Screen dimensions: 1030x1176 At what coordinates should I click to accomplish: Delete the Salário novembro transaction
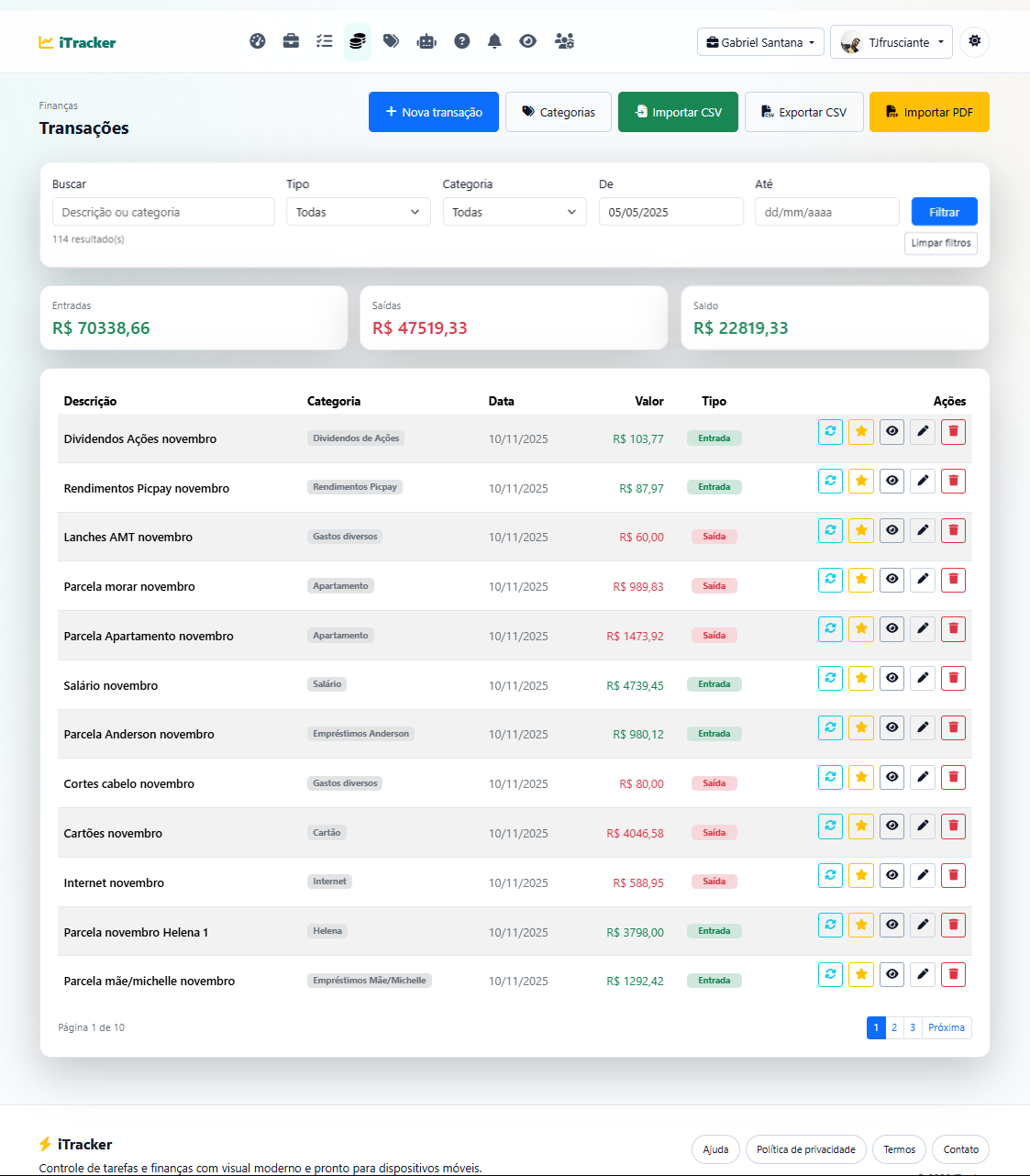(953, 679)
